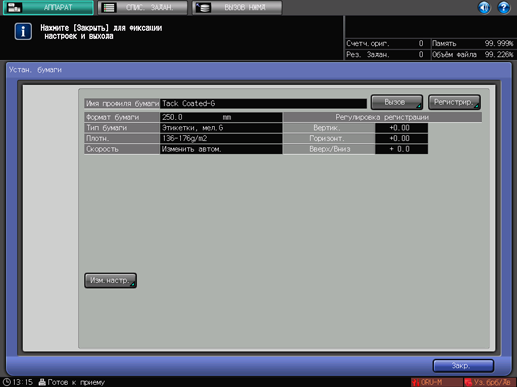Image resolution: width=517 pixels, height=387 pixels.
Task: Click the printer ready status icon
Action: (42, 382)
